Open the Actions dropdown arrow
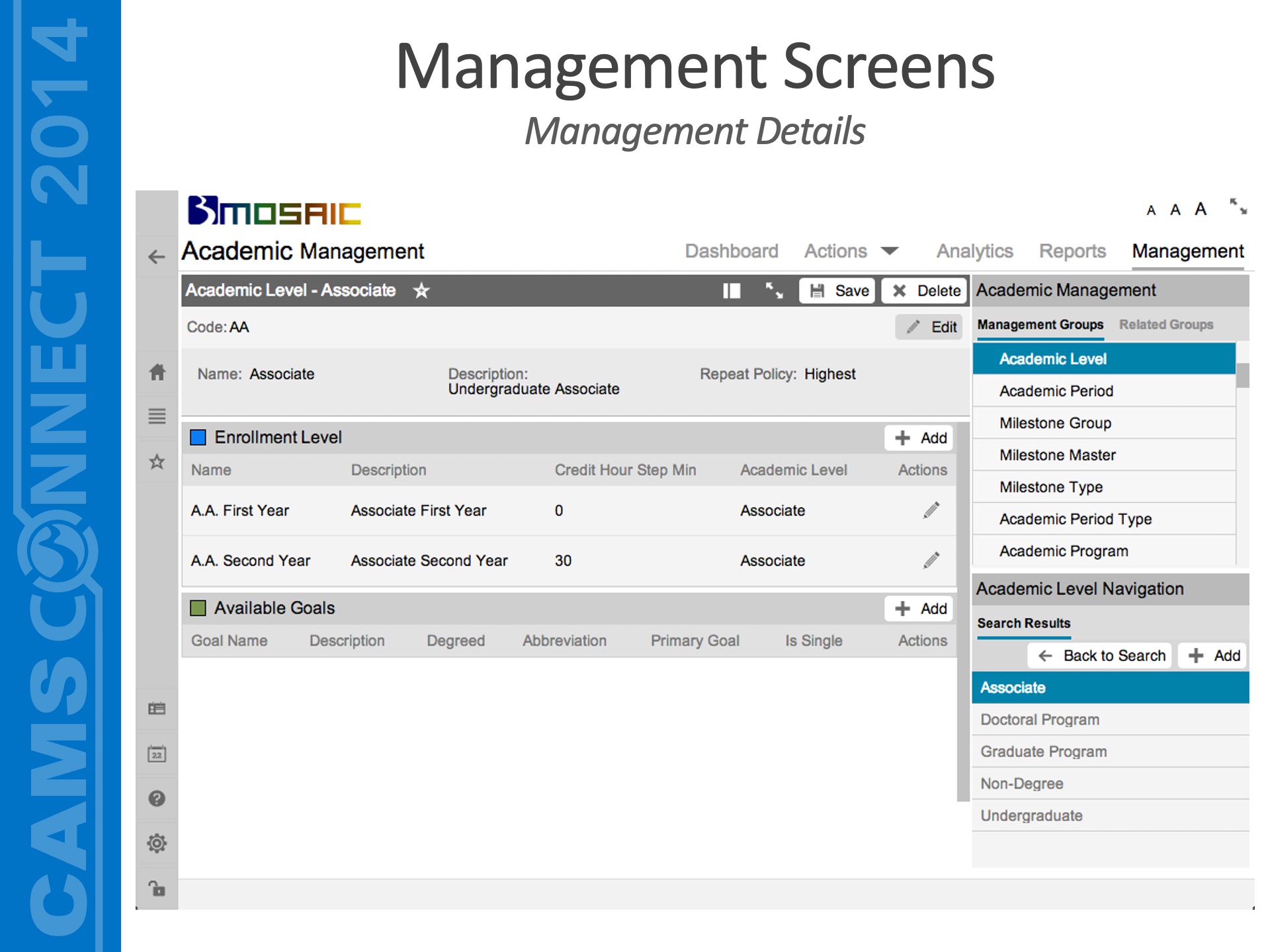Viewport: 1270px width, 952px height. point(890,251)
